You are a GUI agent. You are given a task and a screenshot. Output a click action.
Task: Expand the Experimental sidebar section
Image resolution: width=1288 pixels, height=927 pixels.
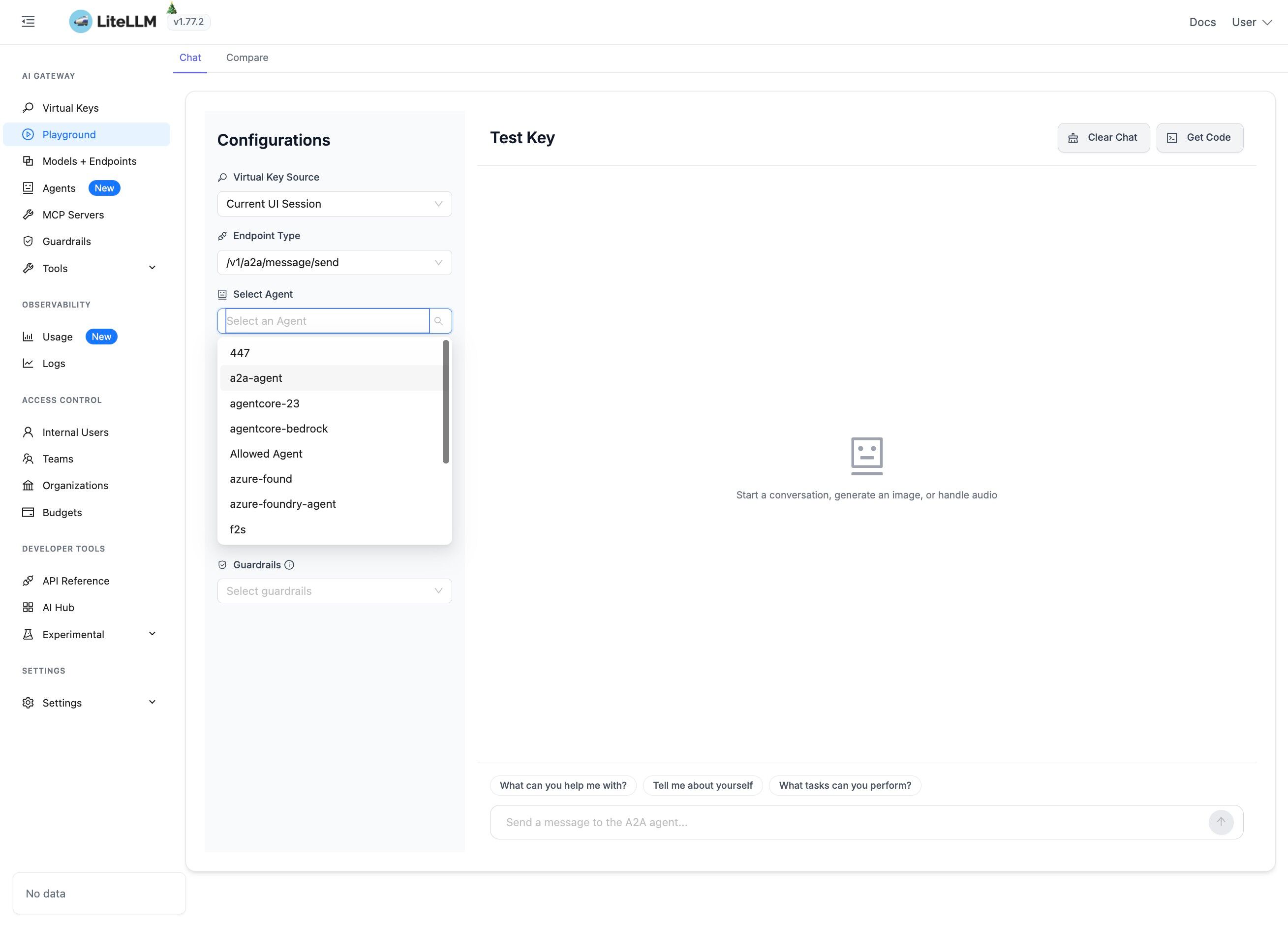[x=152, y=634]
